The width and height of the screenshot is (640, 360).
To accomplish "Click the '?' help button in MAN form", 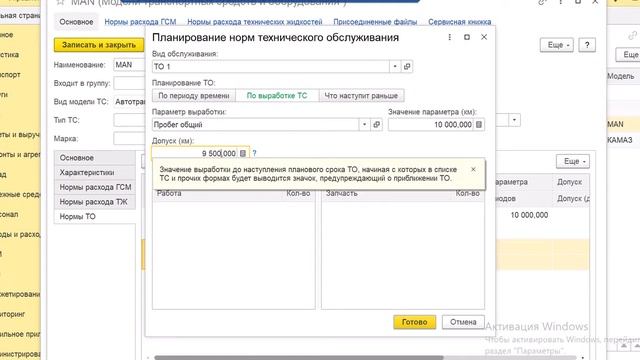I will click(587, 45).
